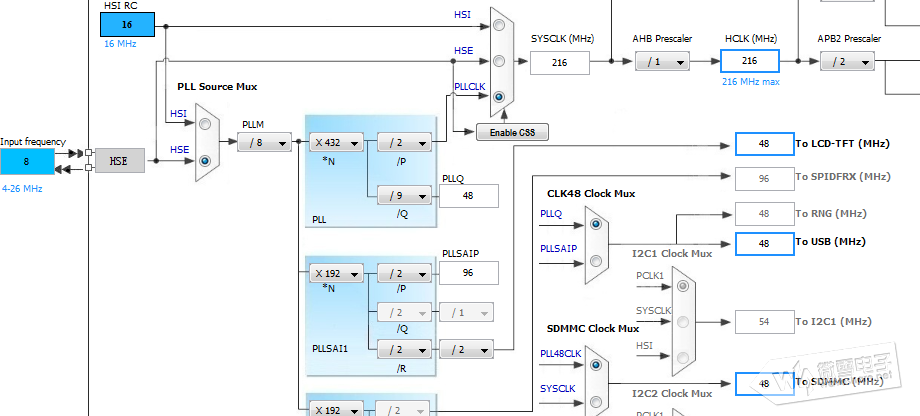Expand the PLLSAI1 X 192 multiplier dropdown
The height and width of the screenshot is (416, 920).
pos(336,273)
